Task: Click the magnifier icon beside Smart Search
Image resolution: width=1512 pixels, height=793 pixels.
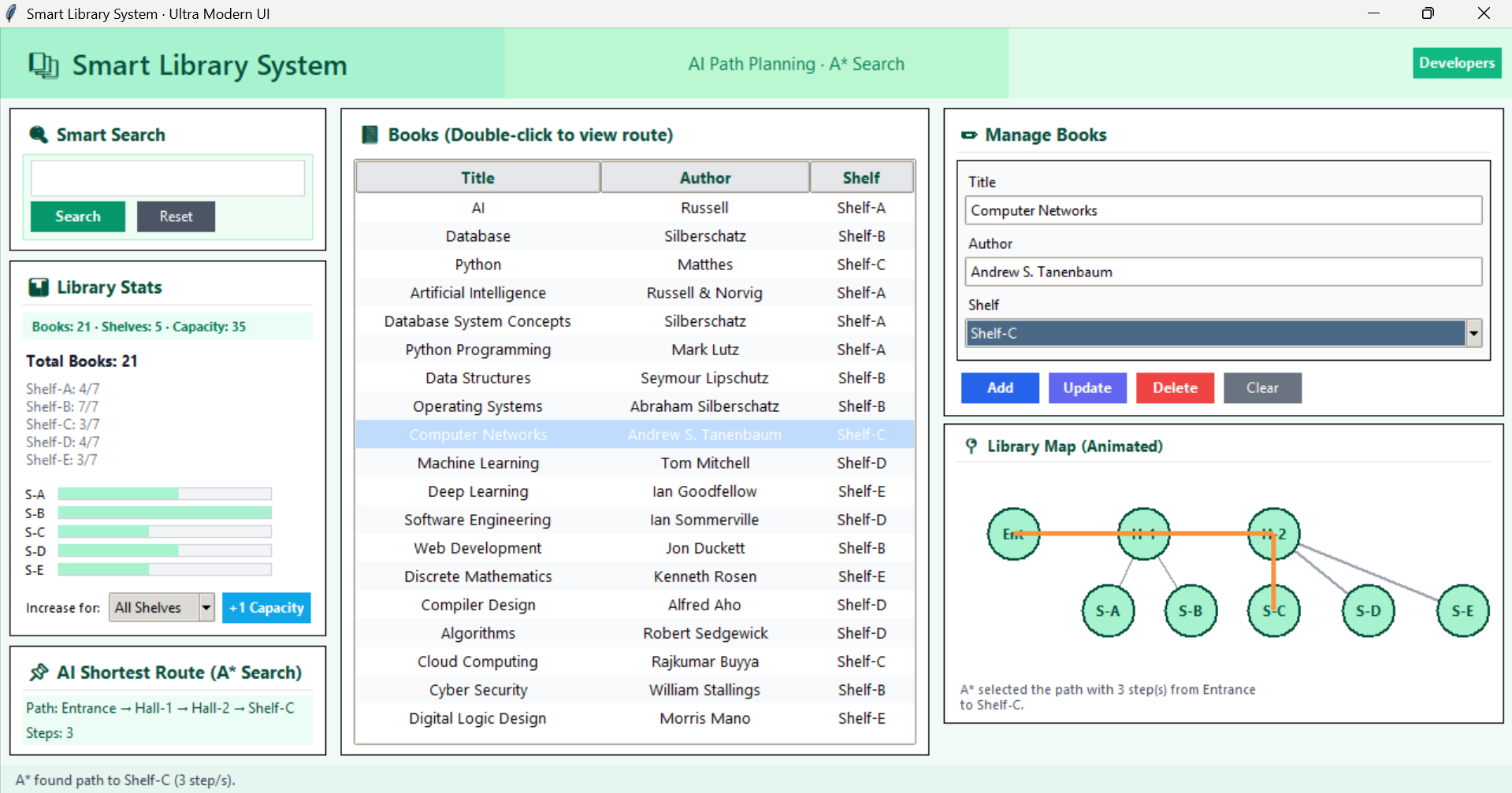Action: (38, 135)
